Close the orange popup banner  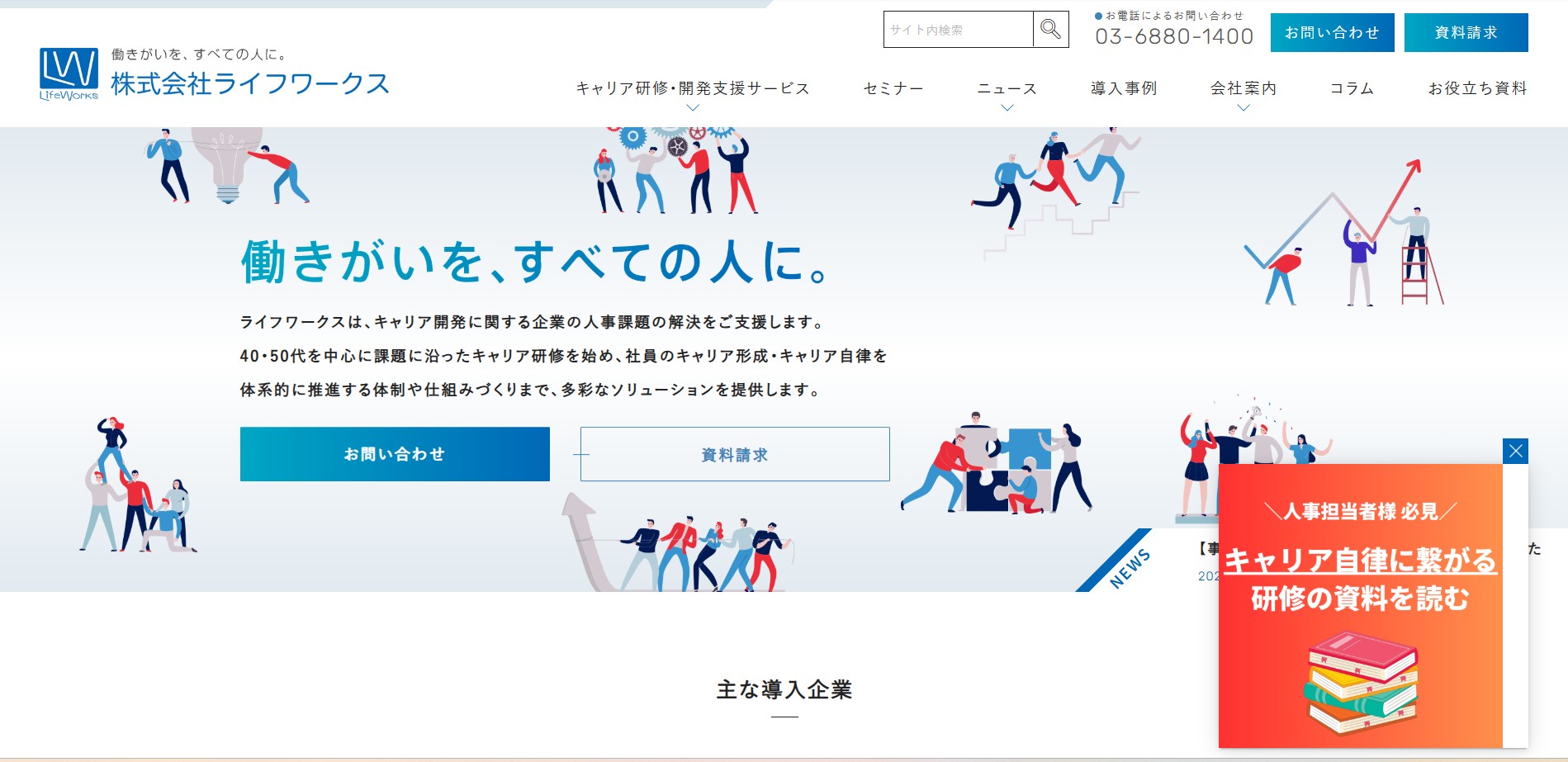click(x=1515, y=451)
